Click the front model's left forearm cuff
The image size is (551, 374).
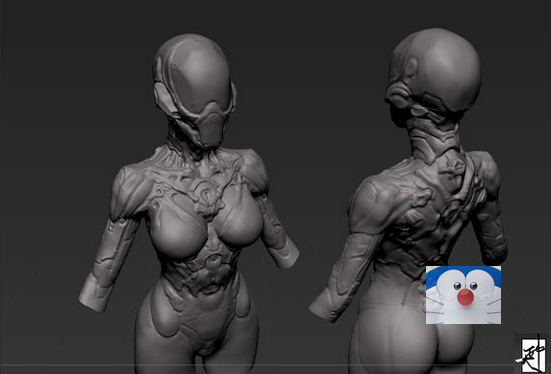93,294
